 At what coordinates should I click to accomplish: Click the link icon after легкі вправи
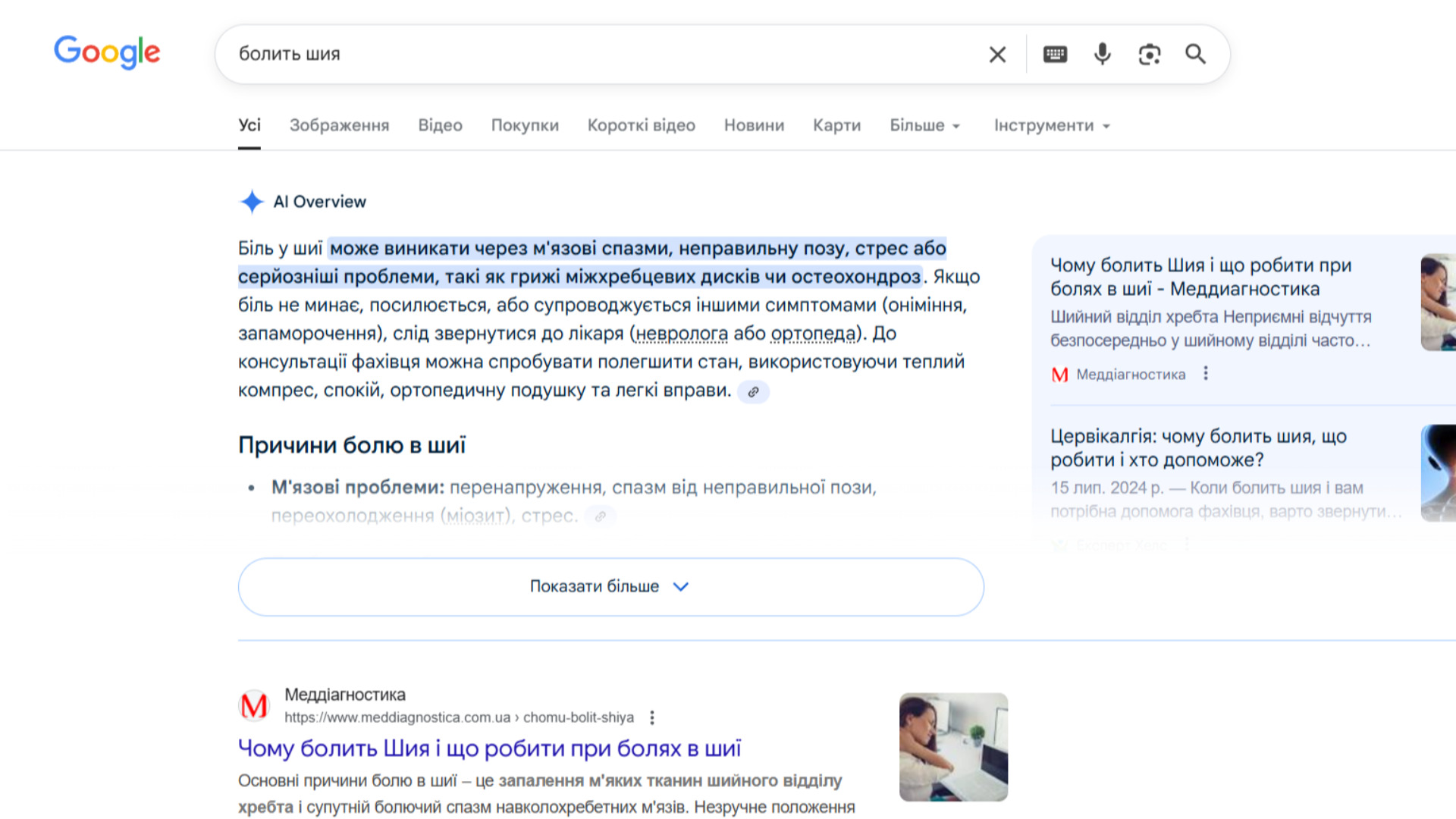pos(753,392)
